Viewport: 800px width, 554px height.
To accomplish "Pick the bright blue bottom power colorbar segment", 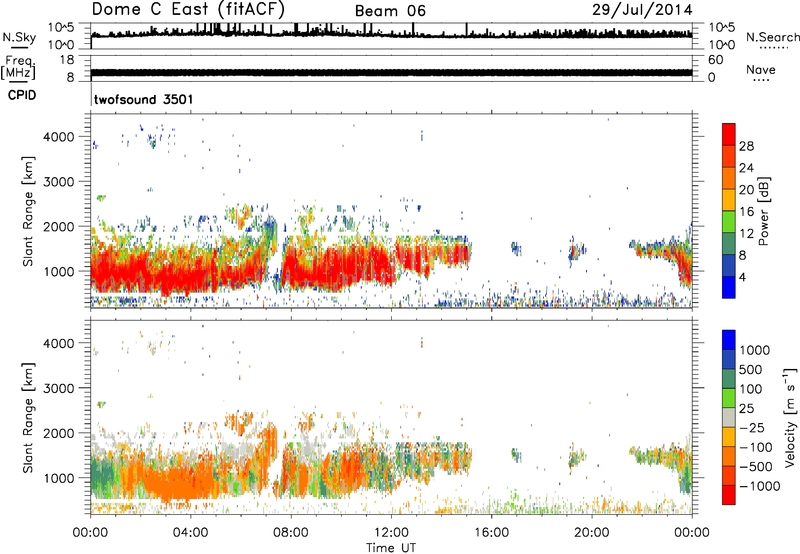I will point(729,287).
